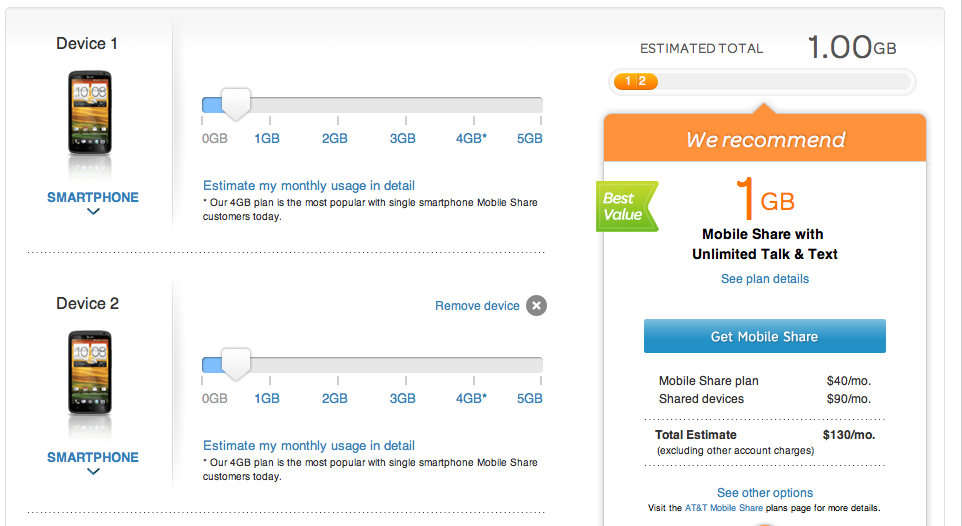The height and width of the screenshot is (526, 962).
Task: Expand the Device 2 SMARTPHONE chevron
Action: (x=93, y=472)
